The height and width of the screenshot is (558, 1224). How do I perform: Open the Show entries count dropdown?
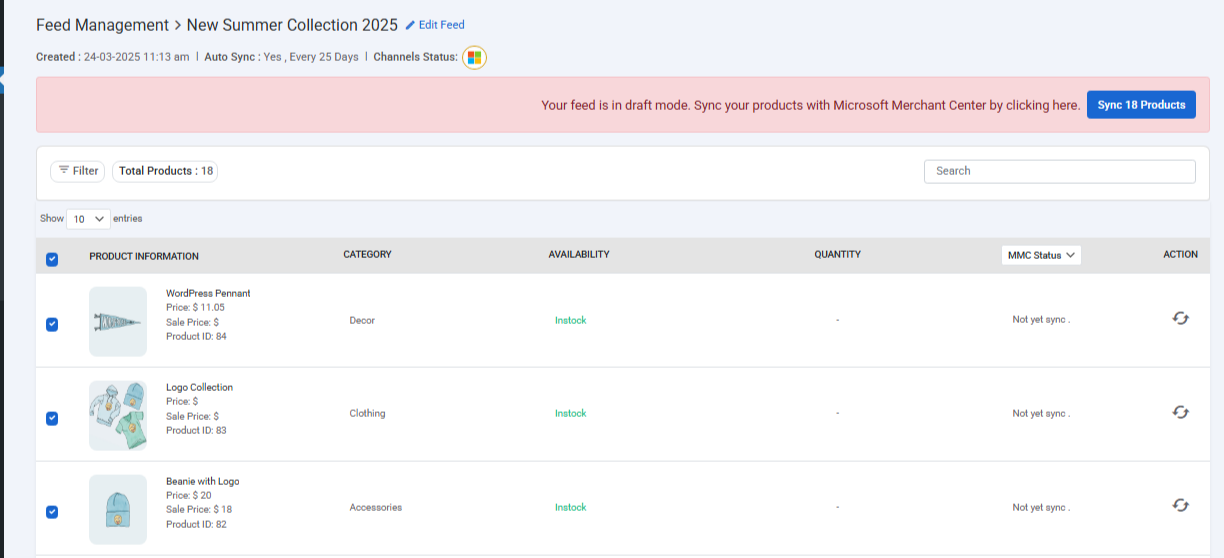click(x=89, y=218)
